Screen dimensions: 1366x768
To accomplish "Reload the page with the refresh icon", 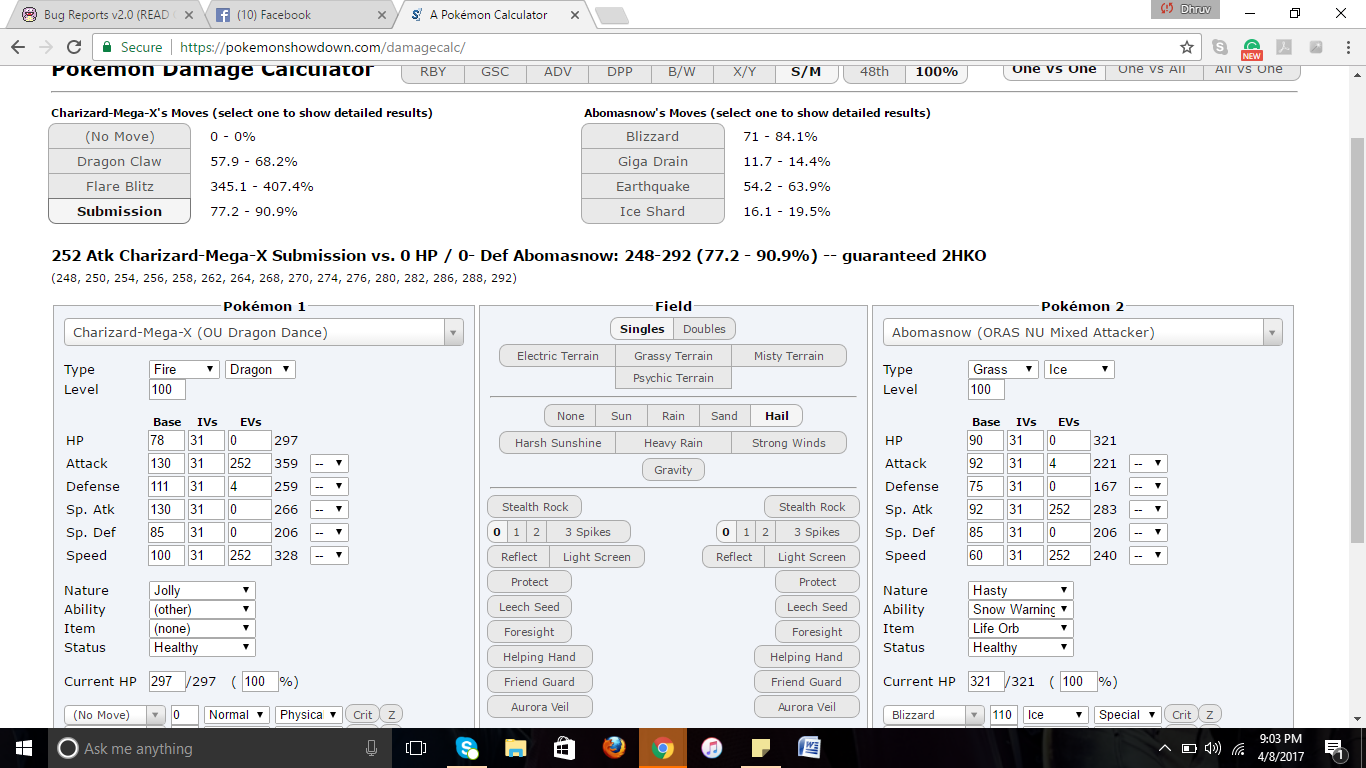I will 74,47.
